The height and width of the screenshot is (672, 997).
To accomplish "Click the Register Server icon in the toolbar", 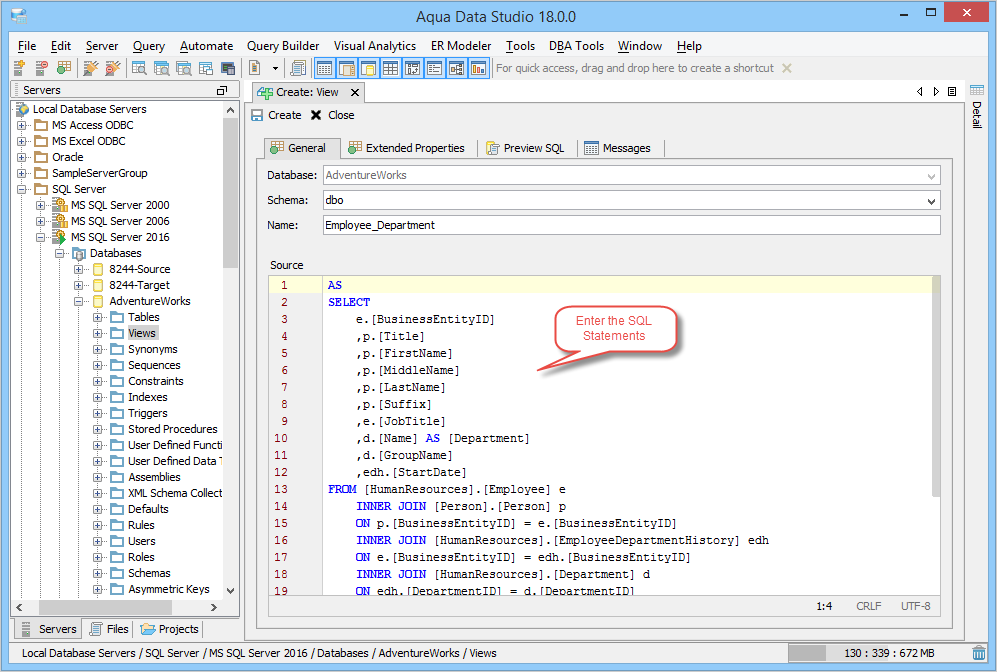I will point(19,68).
